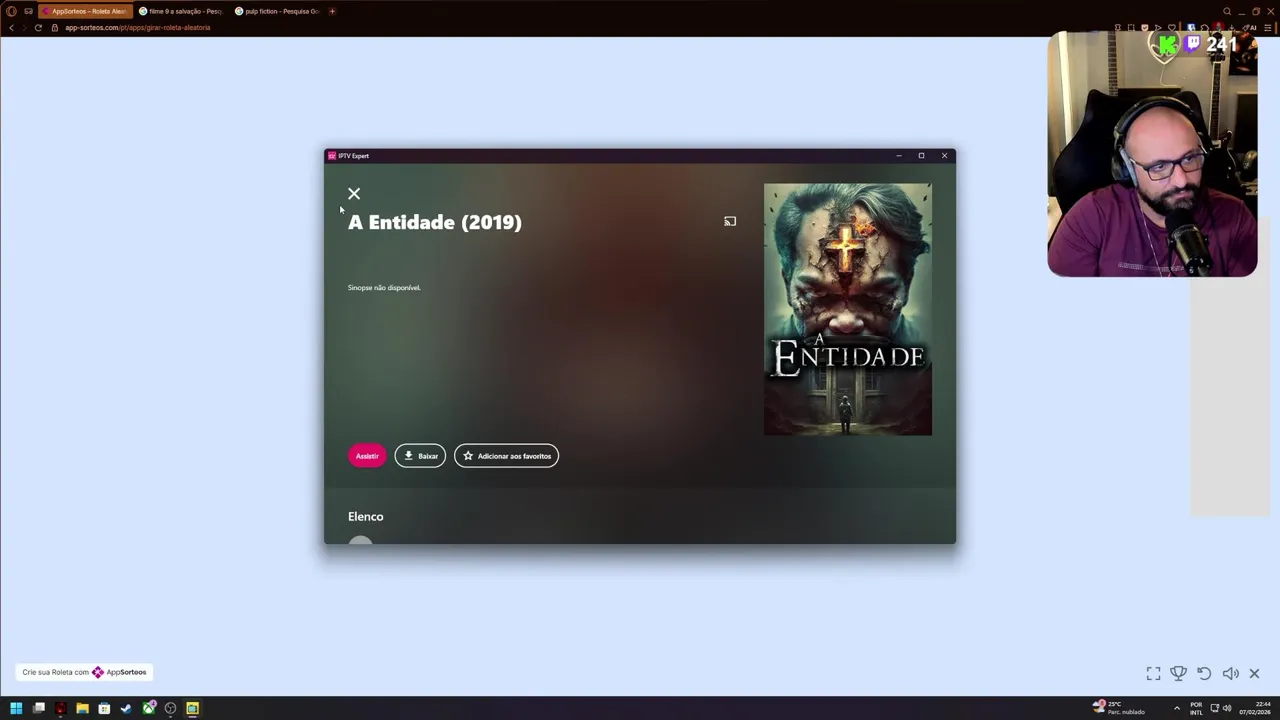Image resolution: width=1280 pixels, height=720 pixels.
Task: Close the roulette bottom controls bar
Action: tap(1254, 674)
